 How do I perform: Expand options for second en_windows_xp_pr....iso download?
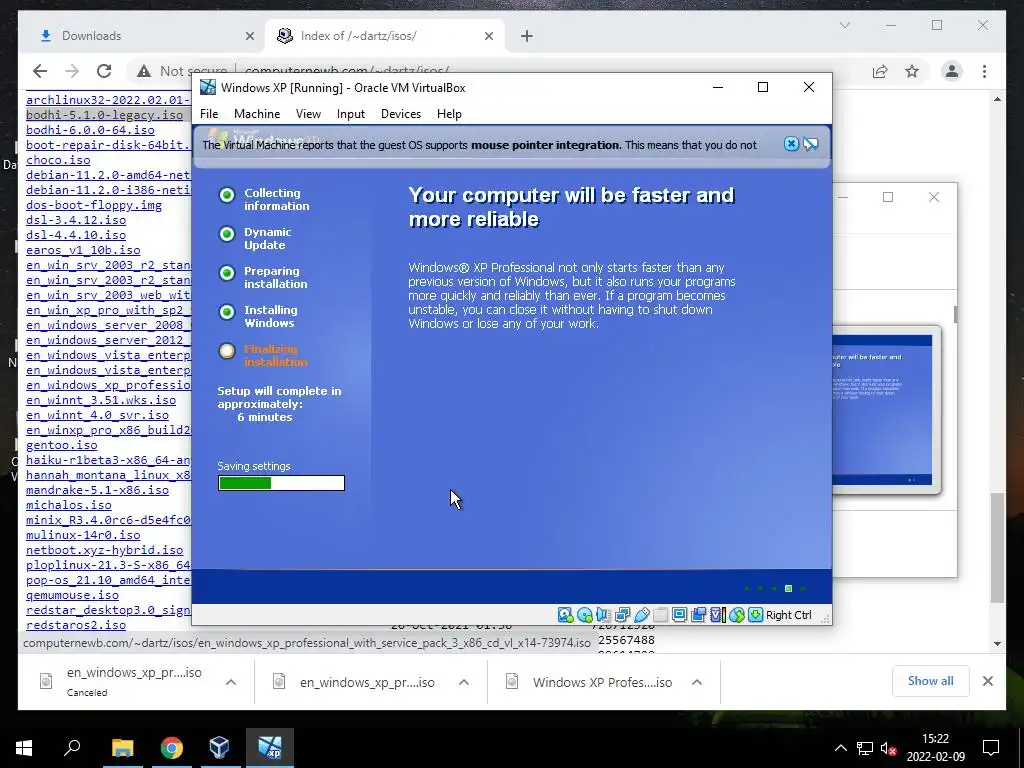[x=464, y=682]
